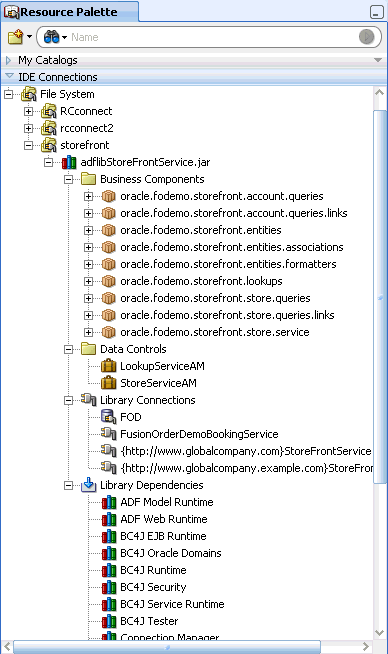
Task: Select oracle.fodemo.storefront.store.queries
Action: tap(215, 298)
